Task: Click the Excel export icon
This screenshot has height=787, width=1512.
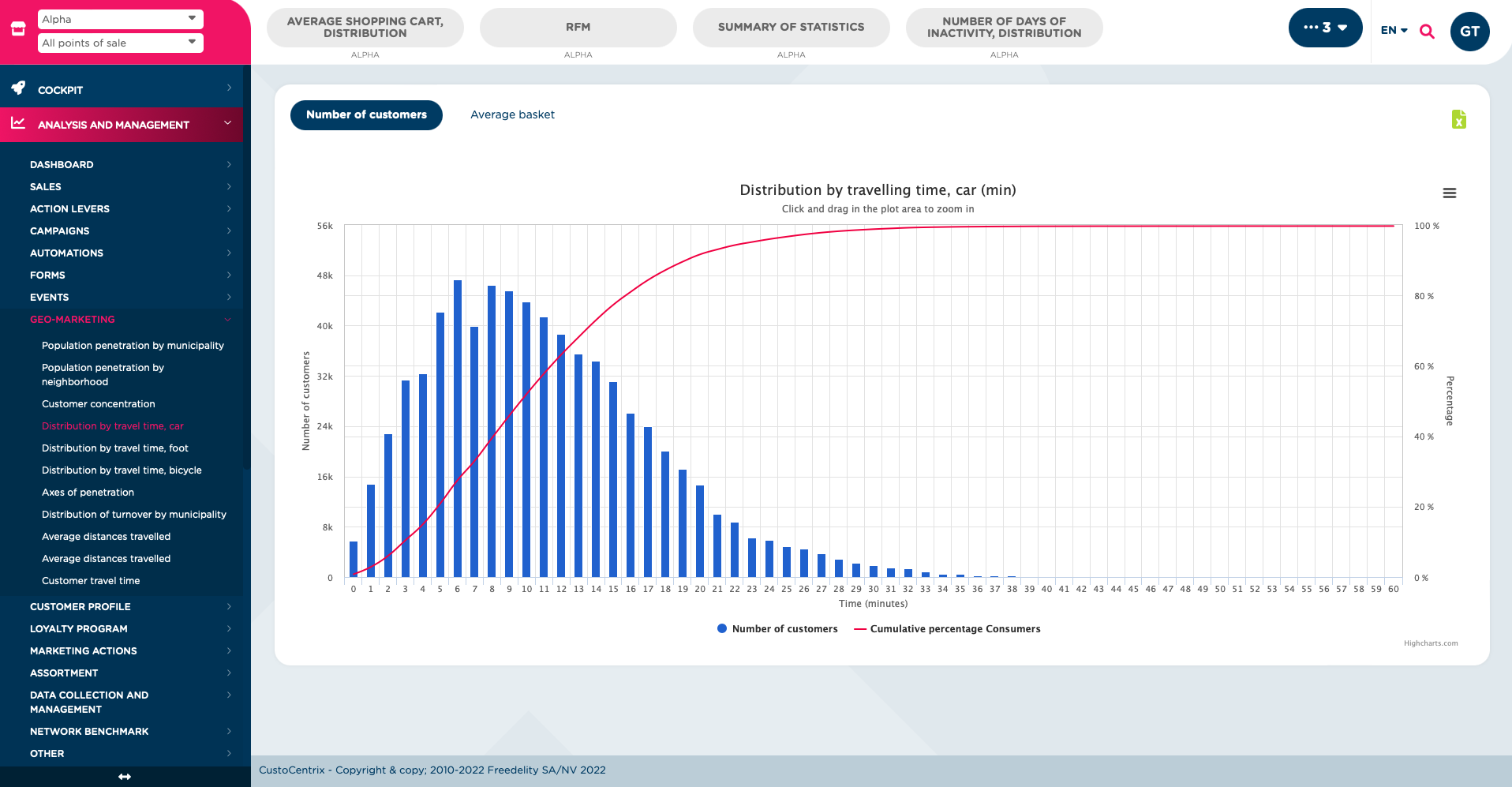Action: [1458, 119]
